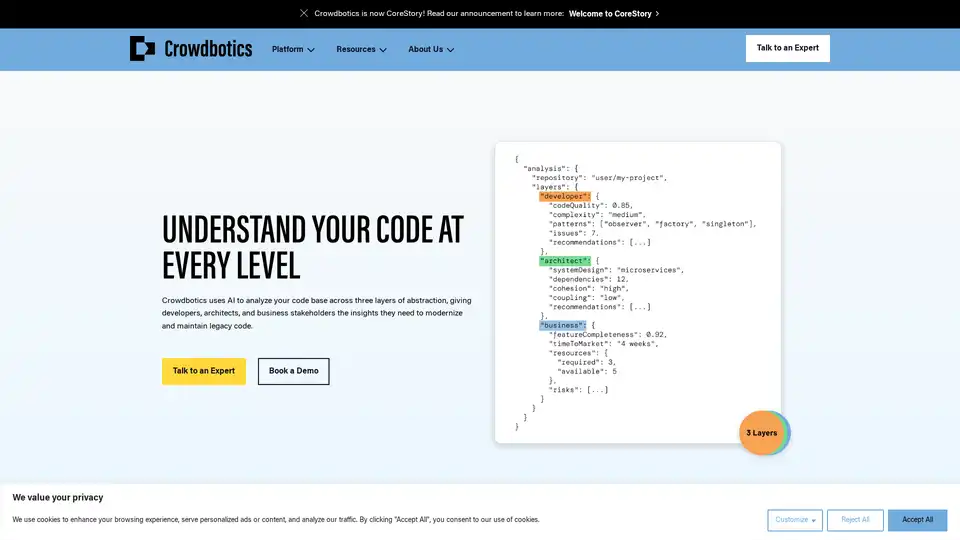This screenshot has height=540, width=960.
Task: Accept all cookies in the privacy banner
Action: click(x=917, y=520)
